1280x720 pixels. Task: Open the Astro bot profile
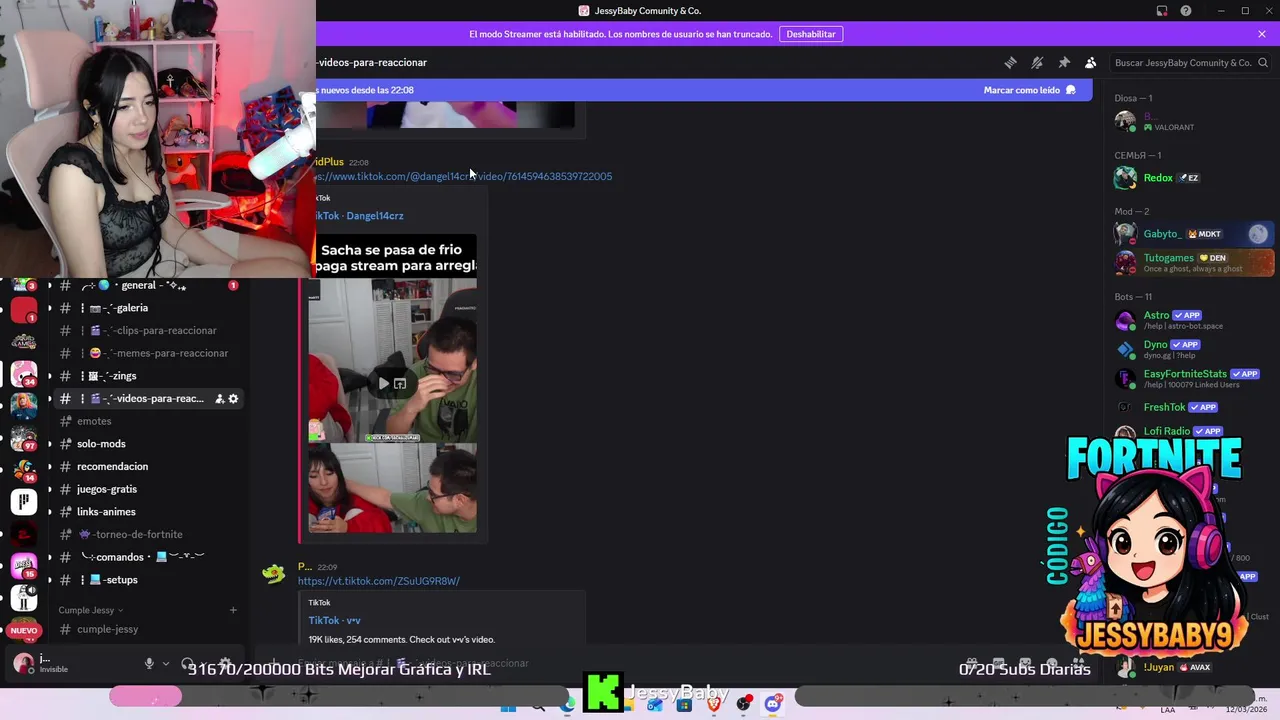[1193, 320]
